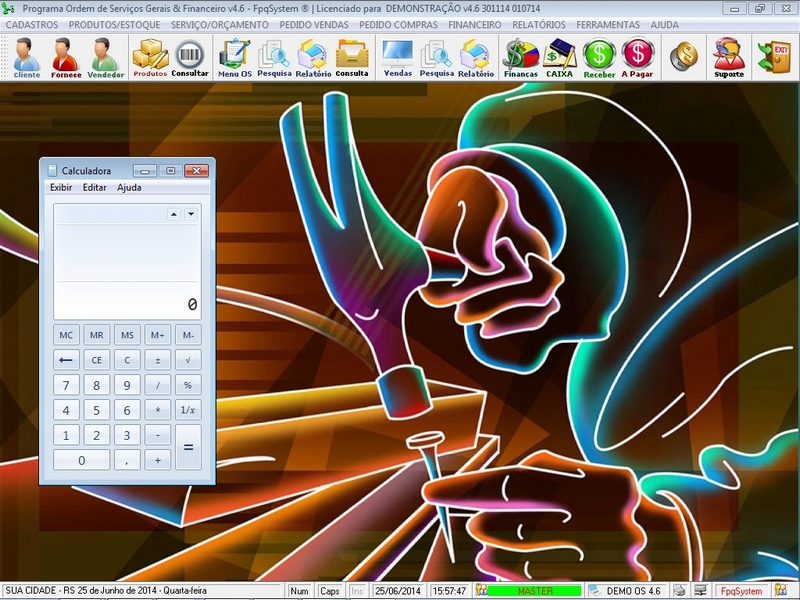Click the Consultar barcode icon
Image resolution: width=800 pixels, height=600 pixels.
190,58
